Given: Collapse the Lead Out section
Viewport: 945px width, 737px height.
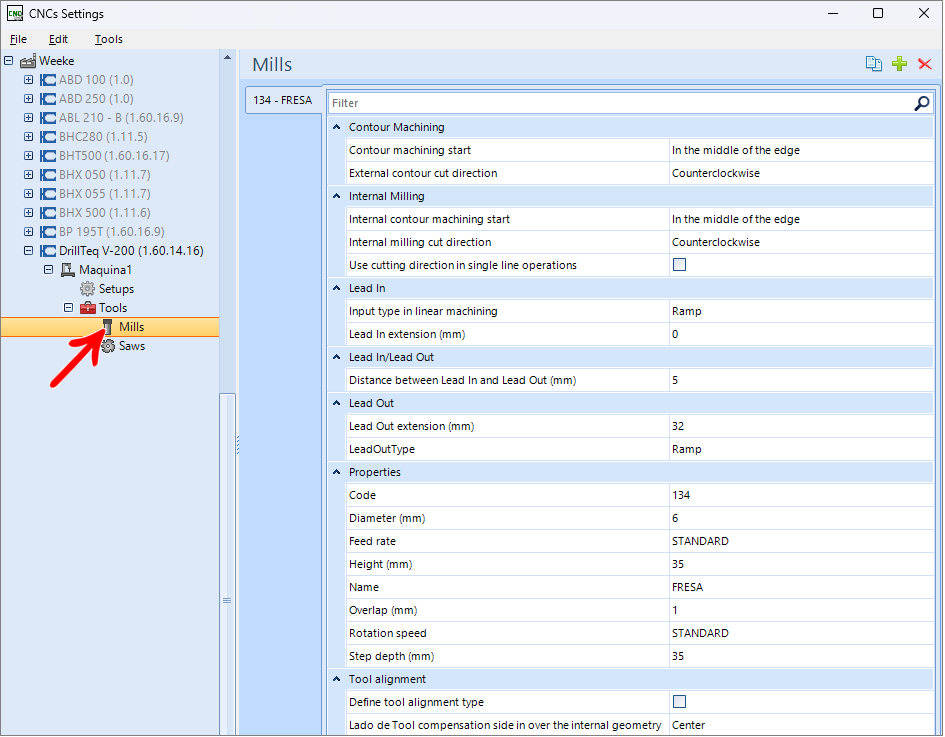Looking at the screenshot, I should point(336,403).
